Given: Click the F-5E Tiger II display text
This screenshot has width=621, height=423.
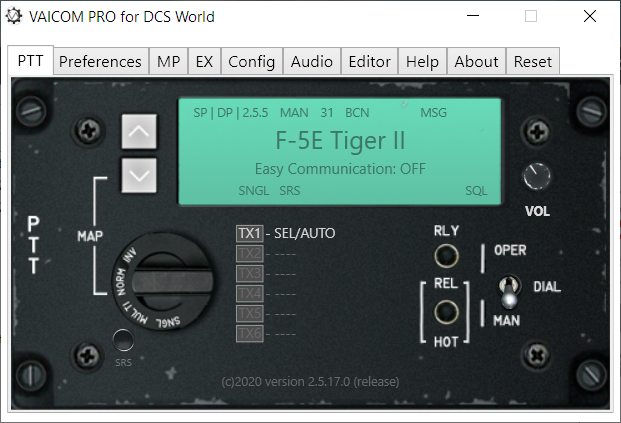Looking at the screenshot, I should [340, 141].
